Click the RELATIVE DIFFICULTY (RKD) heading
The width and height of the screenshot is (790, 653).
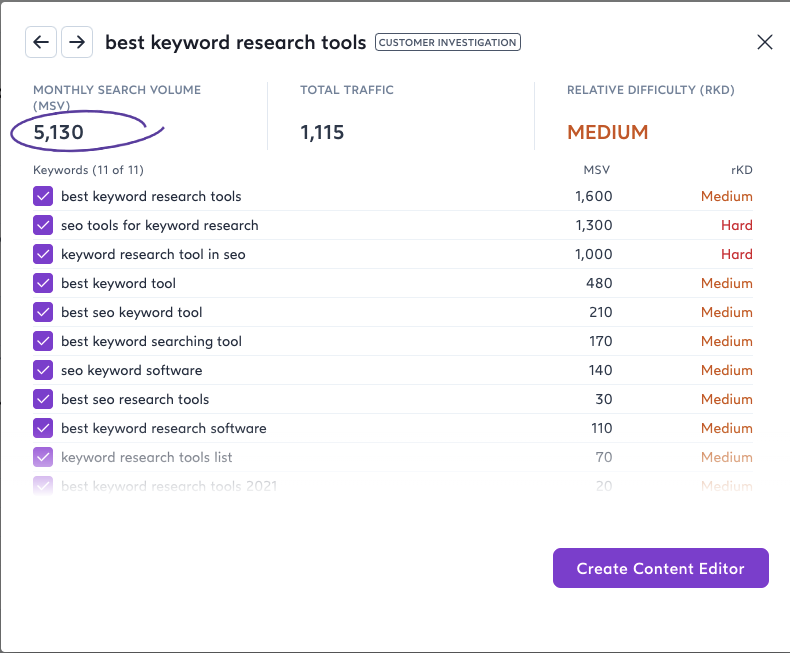pyautogui.click(x=650, y=90)
